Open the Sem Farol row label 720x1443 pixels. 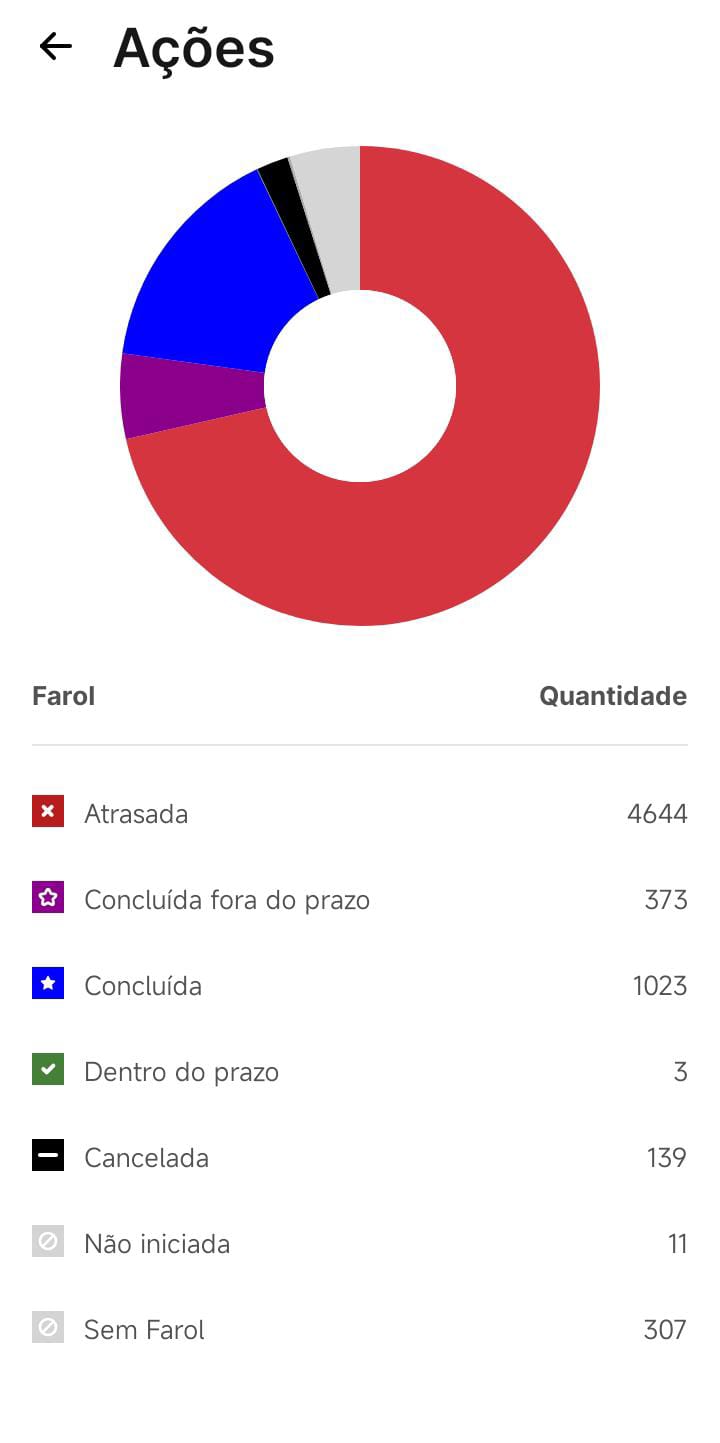pyautogui.click(x=144, y=1330)
